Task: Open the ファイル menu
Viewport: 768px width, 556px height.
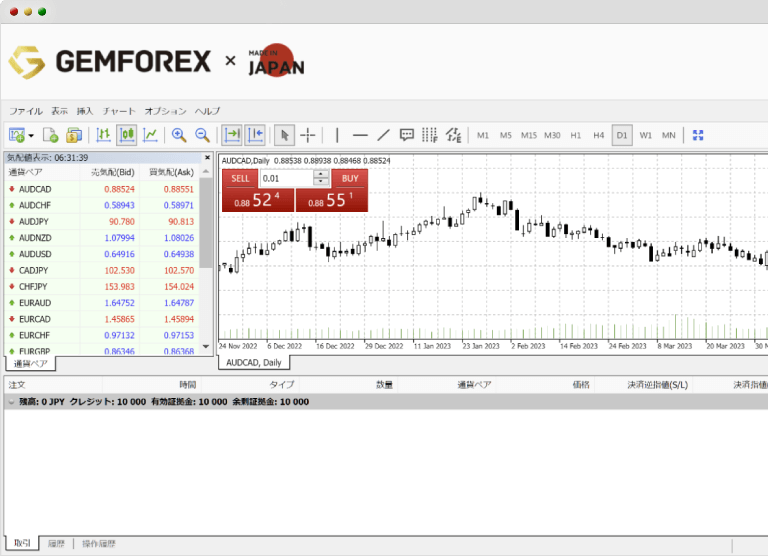Action: (26, 111)
